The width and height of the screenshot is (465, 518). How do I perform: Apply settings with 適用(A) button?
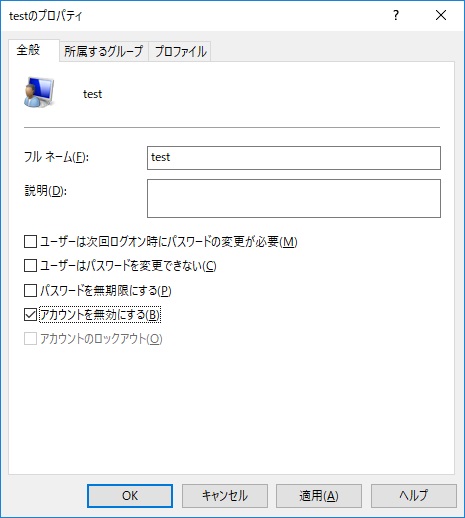pyautogui.click(x=319, y=496)
